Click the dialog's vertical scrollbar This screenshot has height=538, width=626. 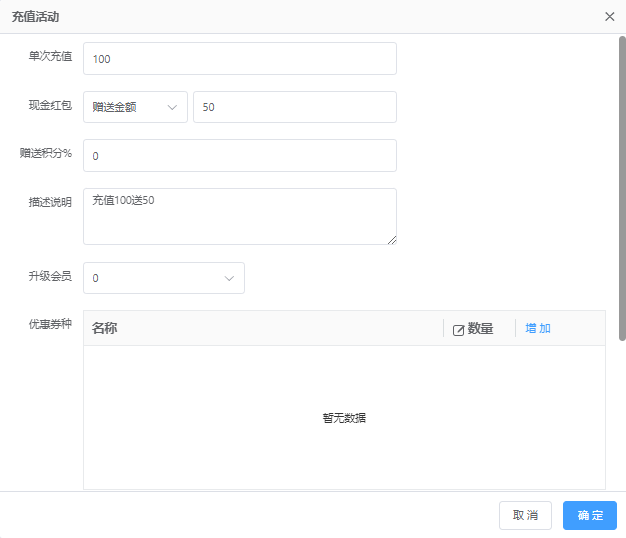(x=621, y=190)
